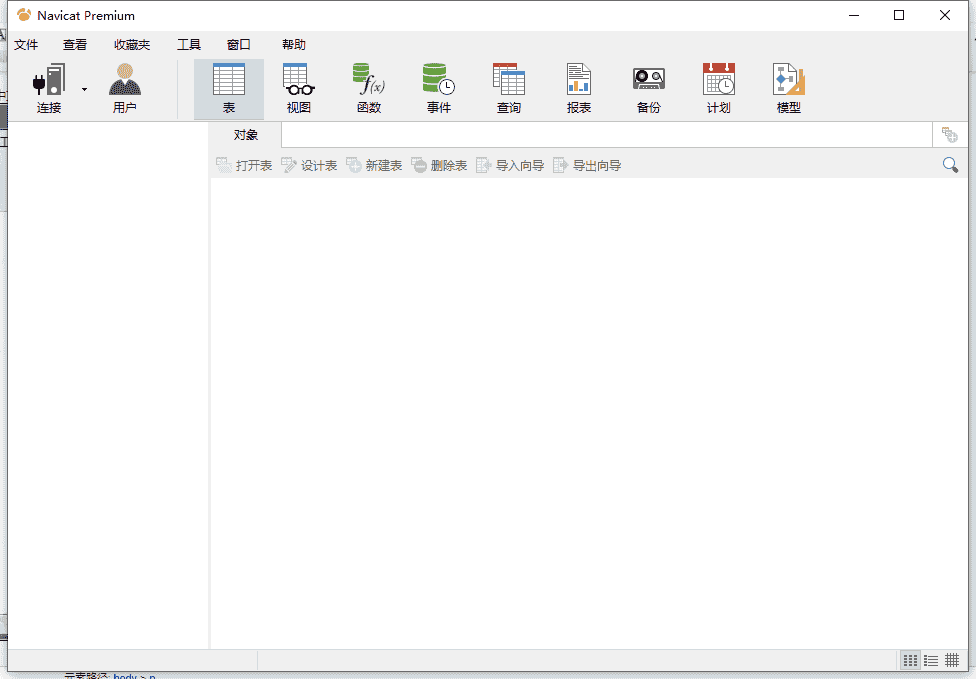Viewport: 976px width, 679px height.
Task: Open the 报表 (Report) section
Action: [579, 88]
